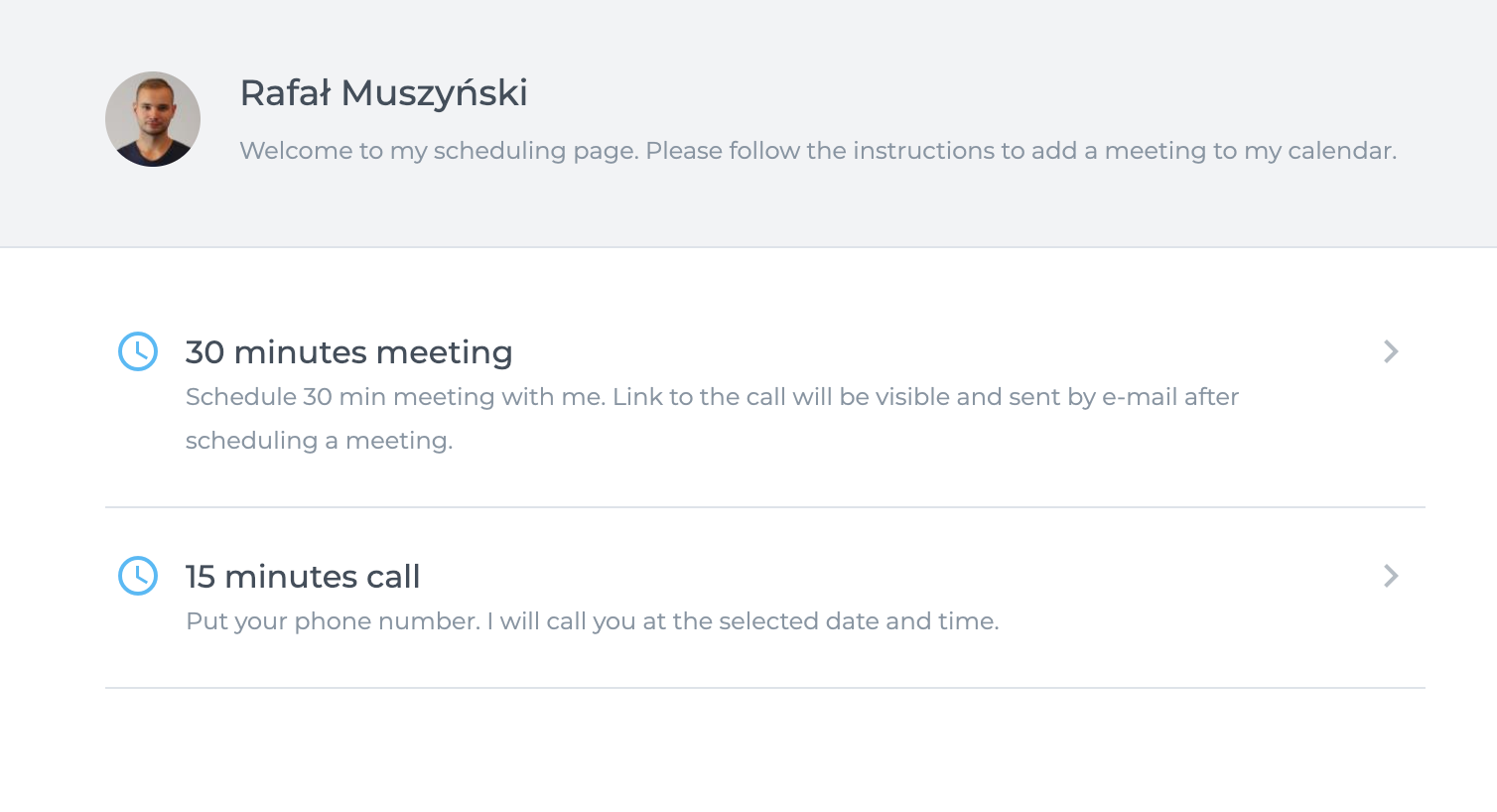
Task: Click the word 'calendar' in the welcome text
Action: click(1339, 151)
